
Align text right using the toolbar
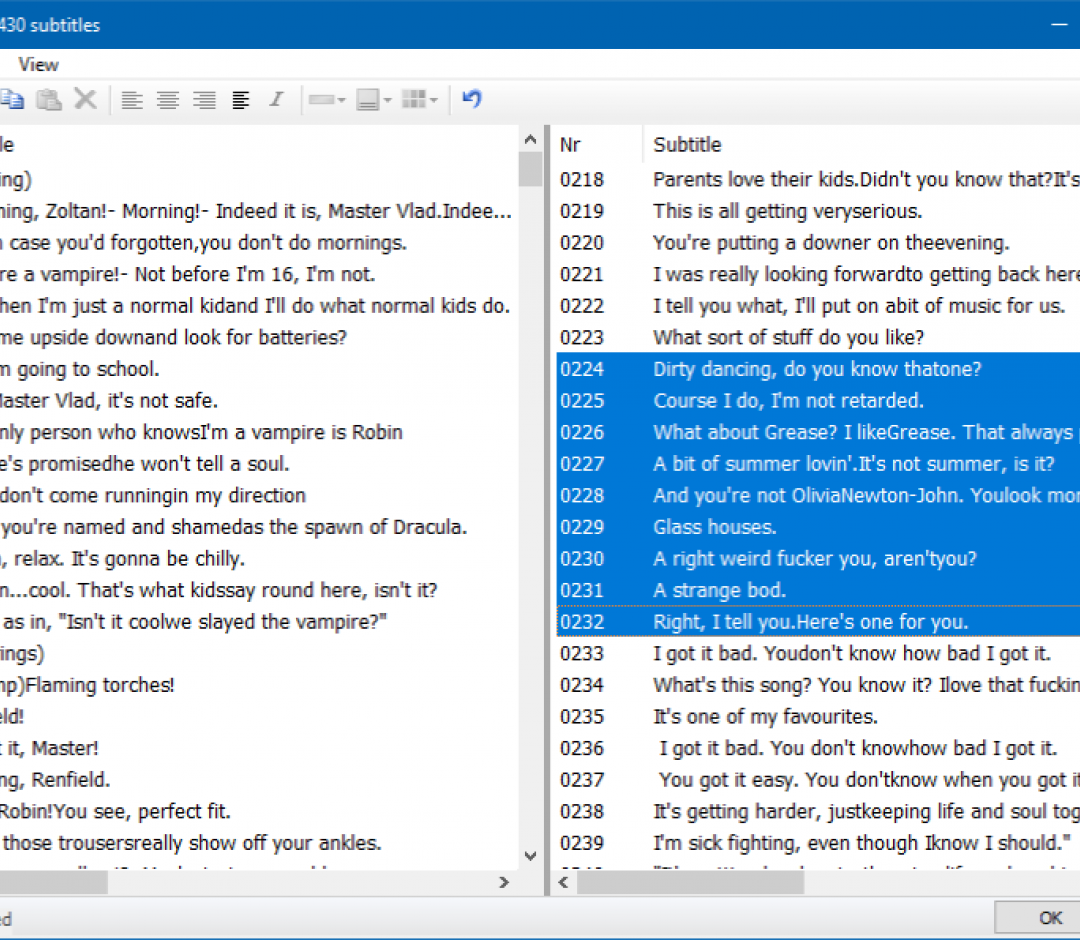(205, 100)
